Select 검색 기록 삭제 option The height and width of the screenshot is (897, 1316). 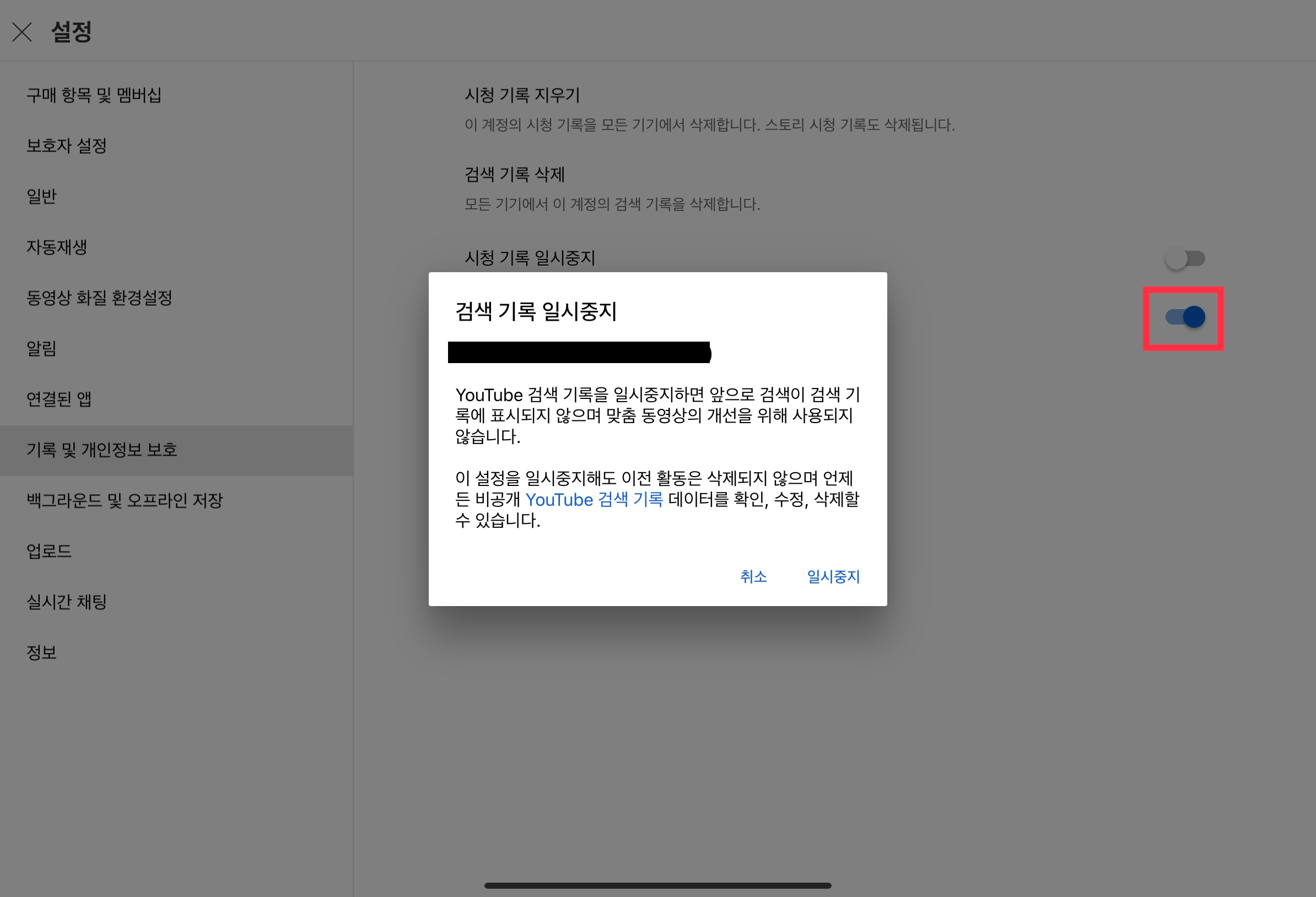pyautogui.click(x=515, y=175)
